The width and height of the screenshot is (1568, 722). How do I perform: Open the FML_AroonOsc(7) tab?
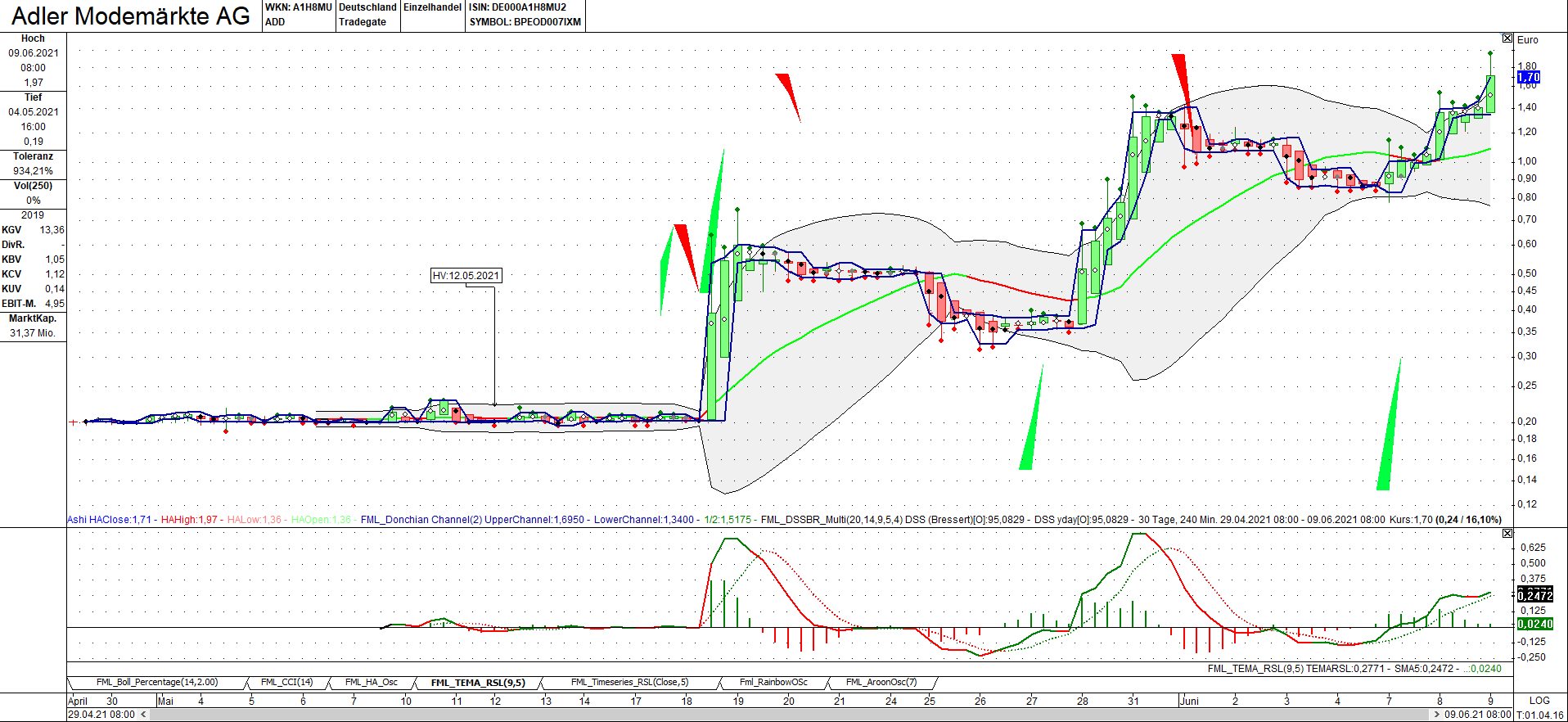point(881,683)
